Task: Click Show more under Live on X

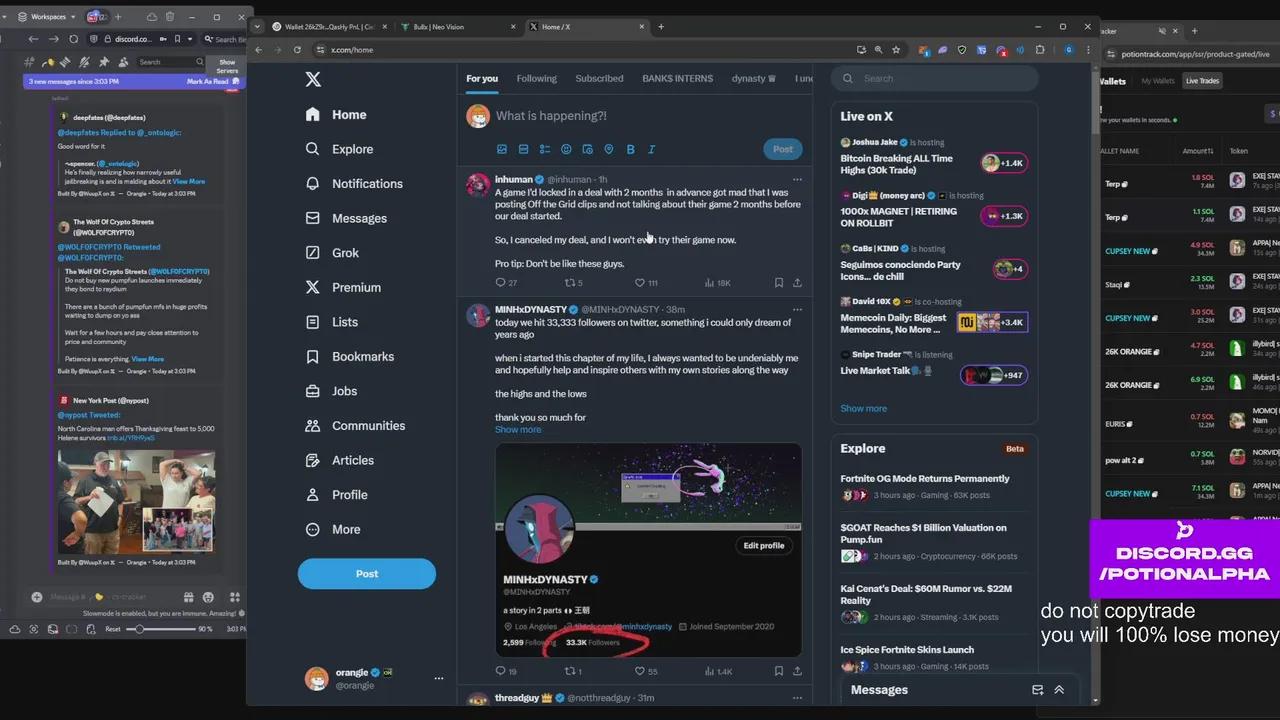Action: (x=863, y=408)
